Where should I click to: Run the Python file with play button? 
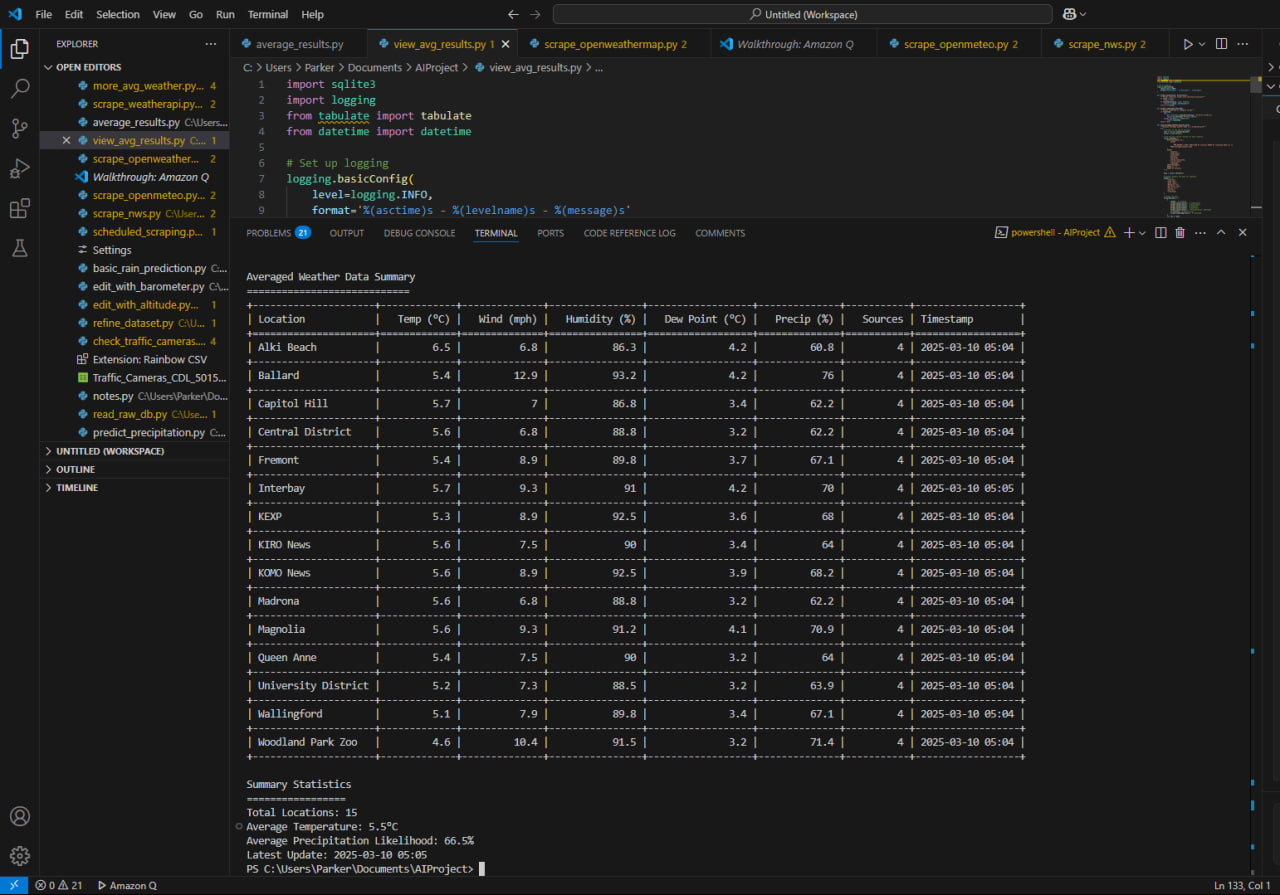[x=1187, y=44]
